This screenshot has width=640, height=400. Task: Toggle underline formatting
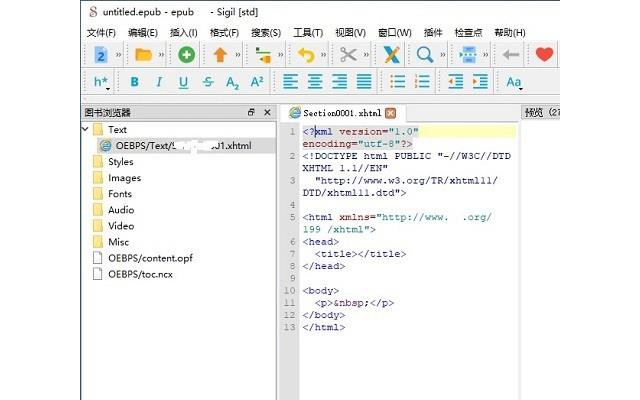click(184, 82)
